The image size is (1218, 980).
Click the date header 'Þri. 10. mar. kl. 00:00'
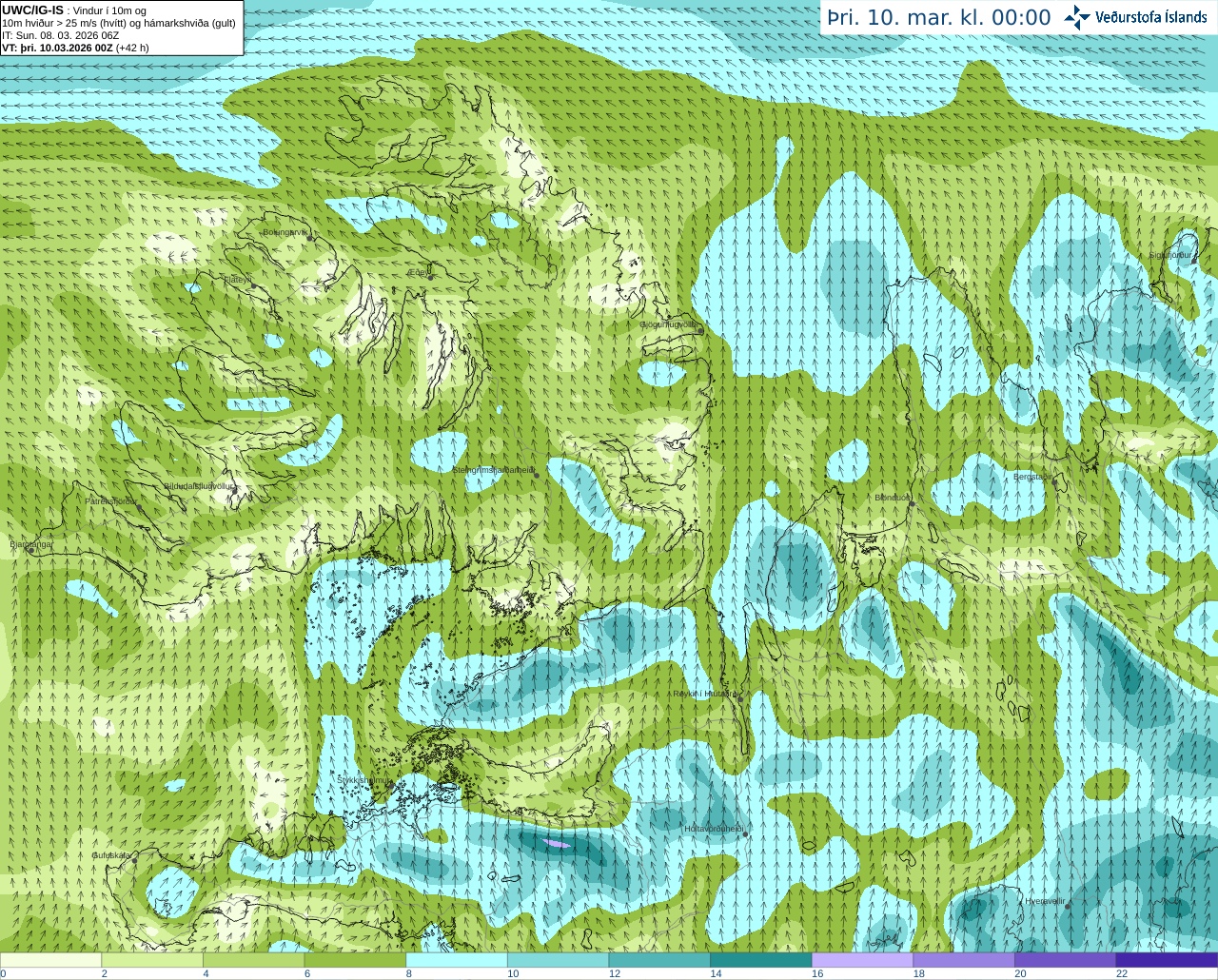coord(939,18)
